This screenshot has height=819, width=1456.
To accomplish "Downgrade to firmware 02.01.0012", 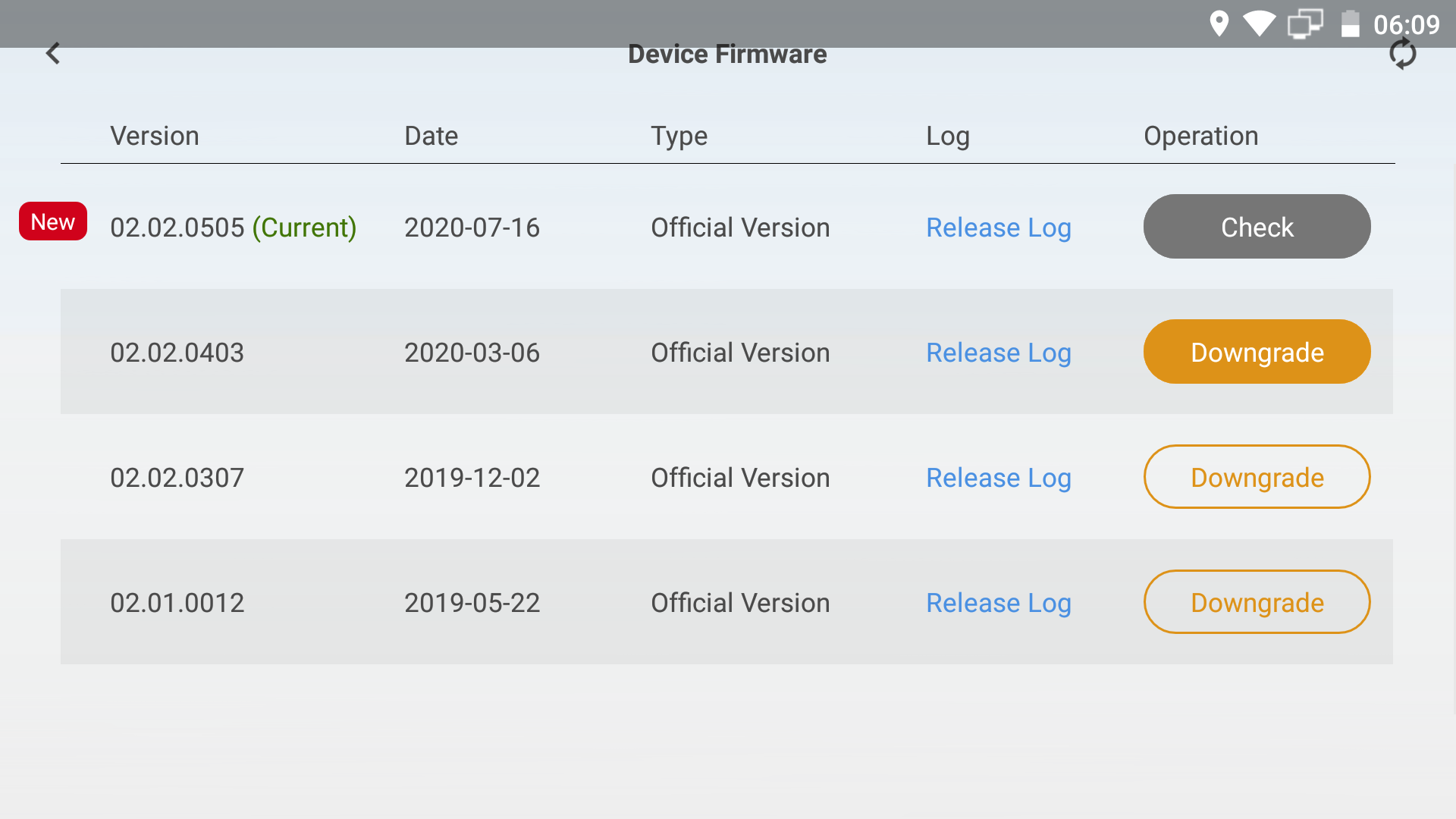I will [1257, 602].
